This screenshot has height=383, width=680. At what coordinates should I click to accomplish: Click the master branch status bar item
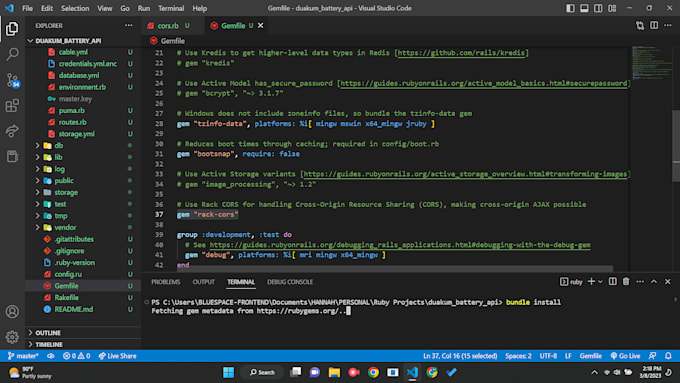pos(23,356)
